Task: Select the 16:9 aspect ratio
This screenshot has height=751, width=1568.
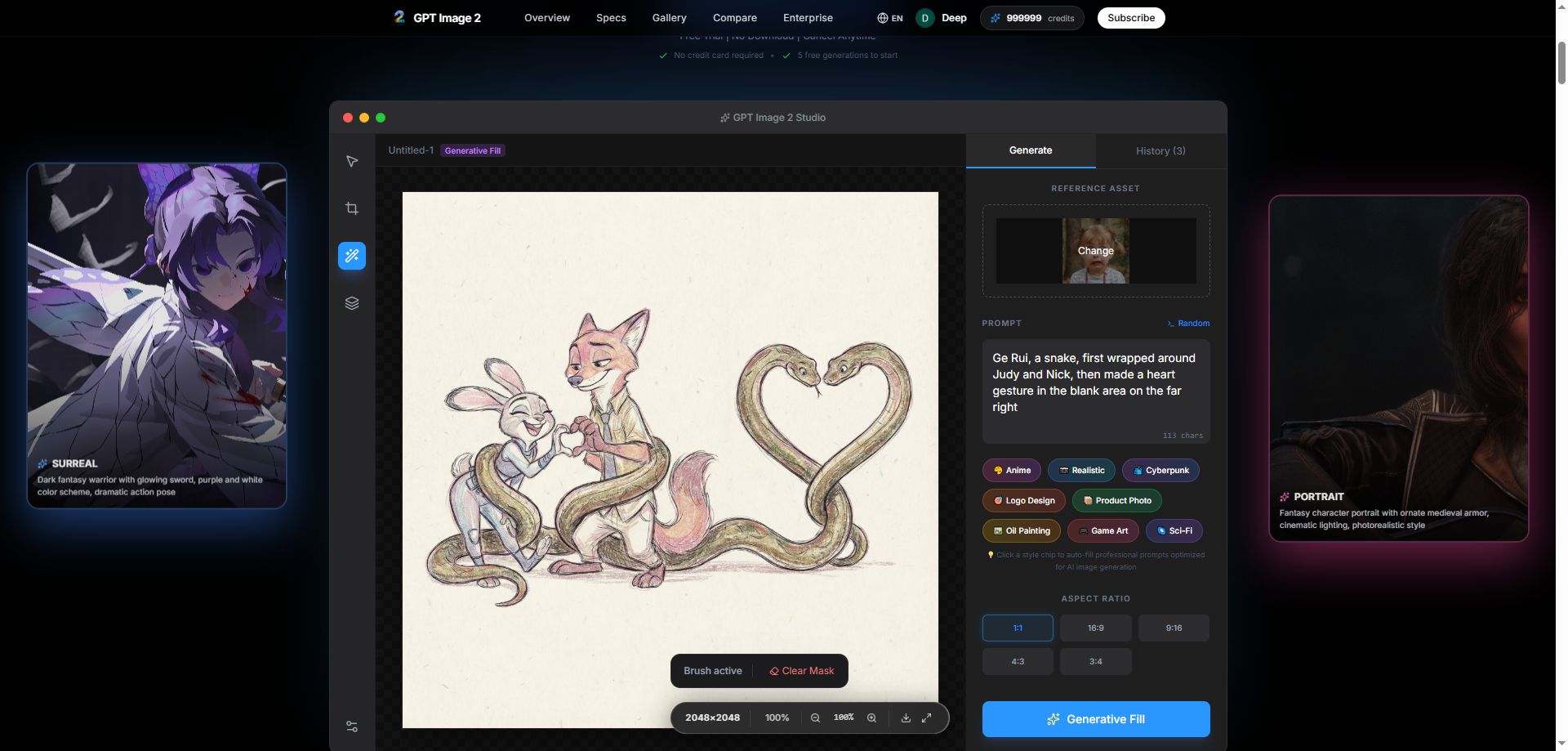Action: [1095, 628]
